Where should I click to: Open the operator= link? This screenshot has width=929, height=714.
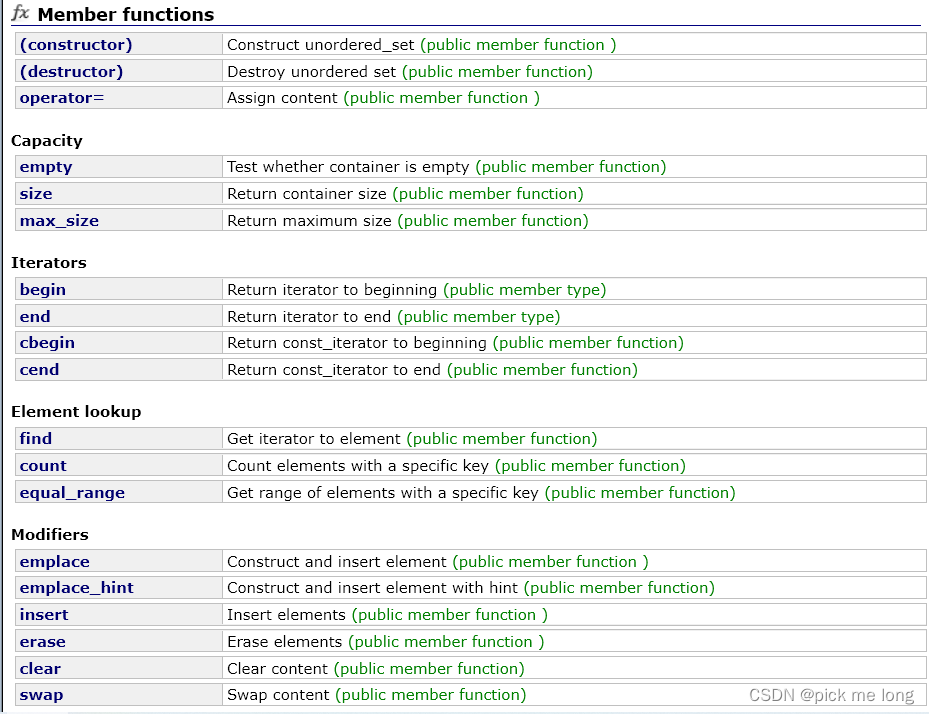[62, 98]
